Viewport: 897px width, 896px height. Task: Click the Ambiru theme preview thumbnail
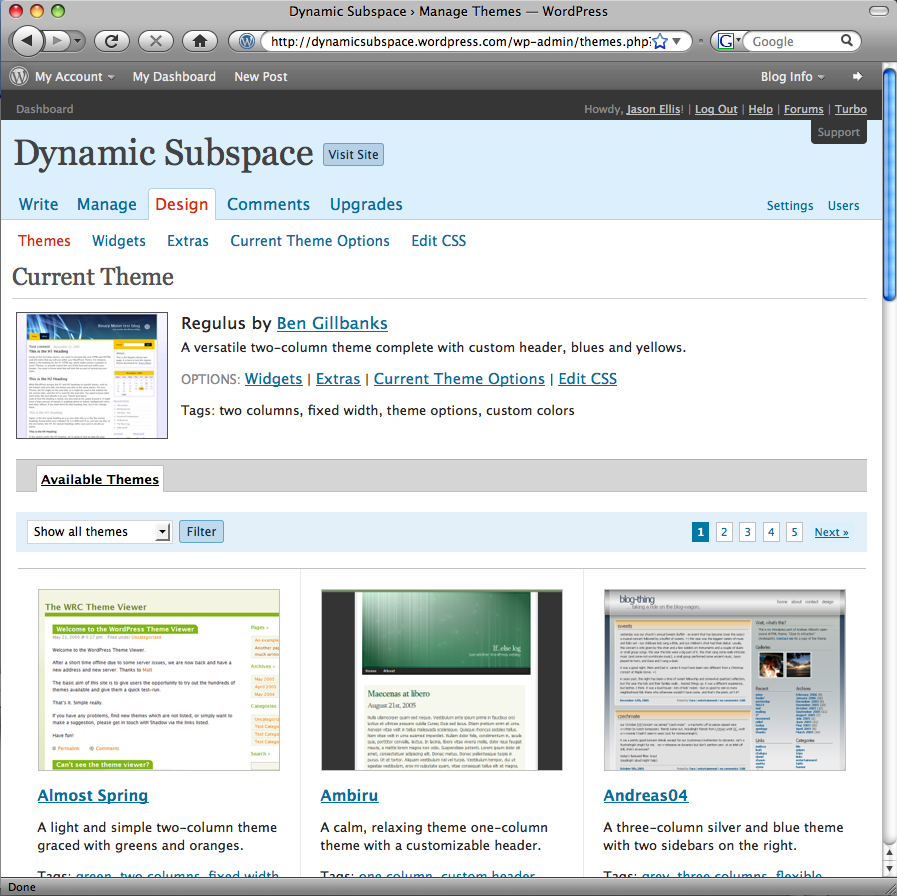tap(441, 680)
